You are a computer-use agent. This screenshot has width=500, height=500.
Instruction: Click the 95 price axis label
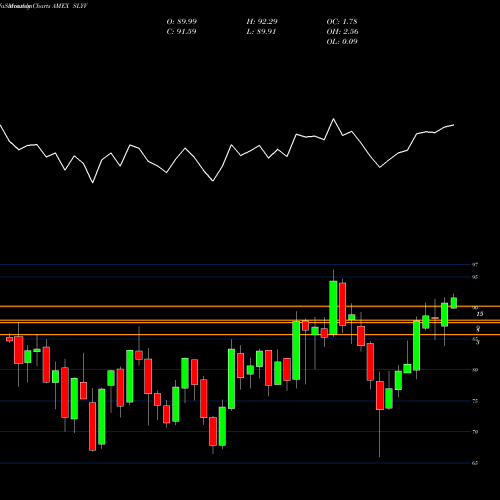click(475, 277)
